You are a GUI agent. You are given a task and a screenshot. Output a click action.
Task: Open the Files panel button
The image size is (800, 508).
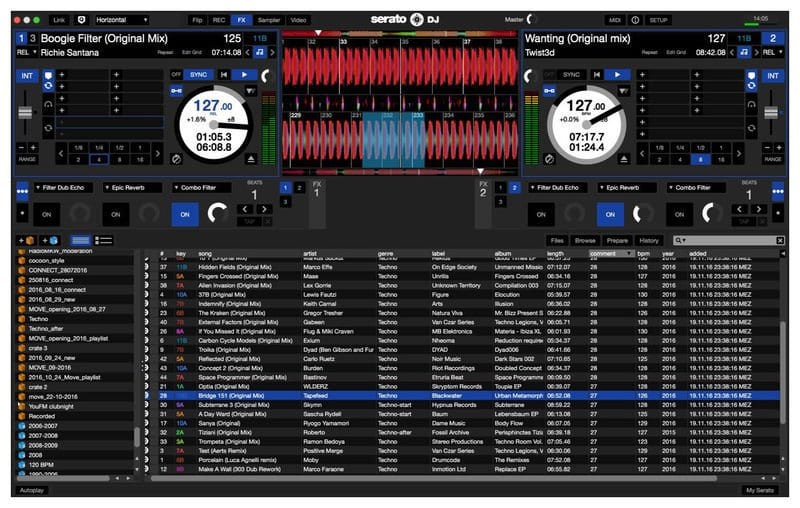click(557, 240)
